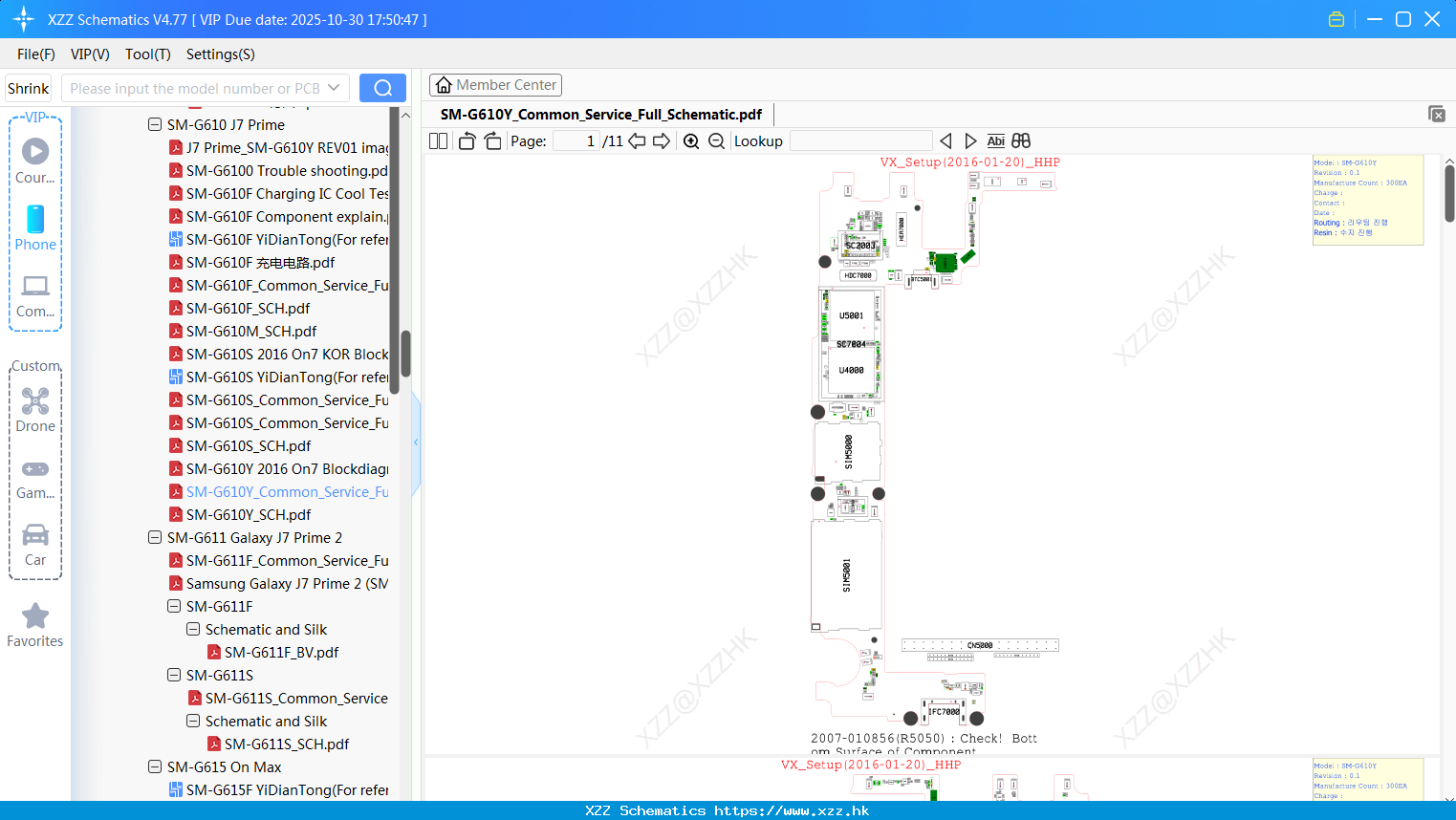Viewport: 1456px width, 820px height.
Task: Open SM-G610F YiDianTong reference file
Action: pos(278,239)
